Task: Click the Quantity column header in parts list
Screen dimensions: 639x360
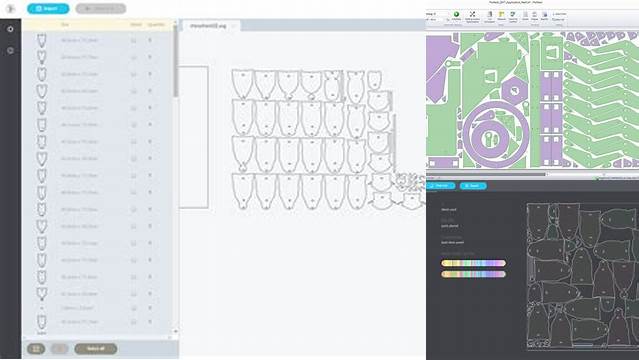Action: (156, 25)
